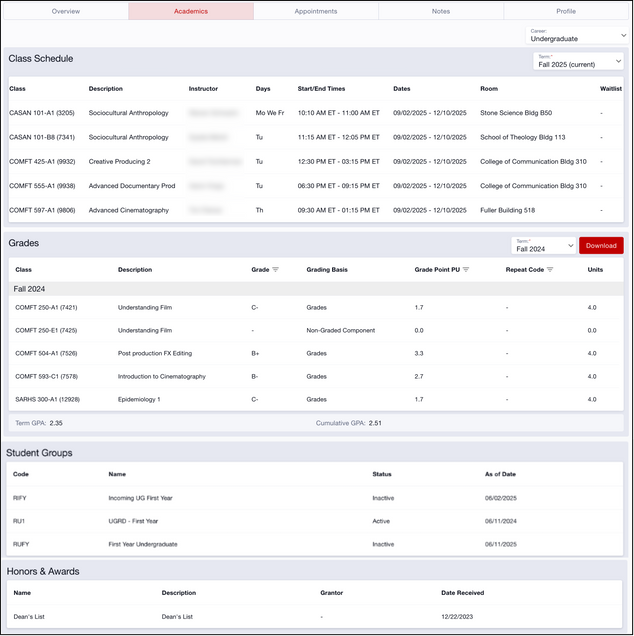634x636 pixels.
Task: Open the Career Undergraduate dropdown
Action: point(578,36)
